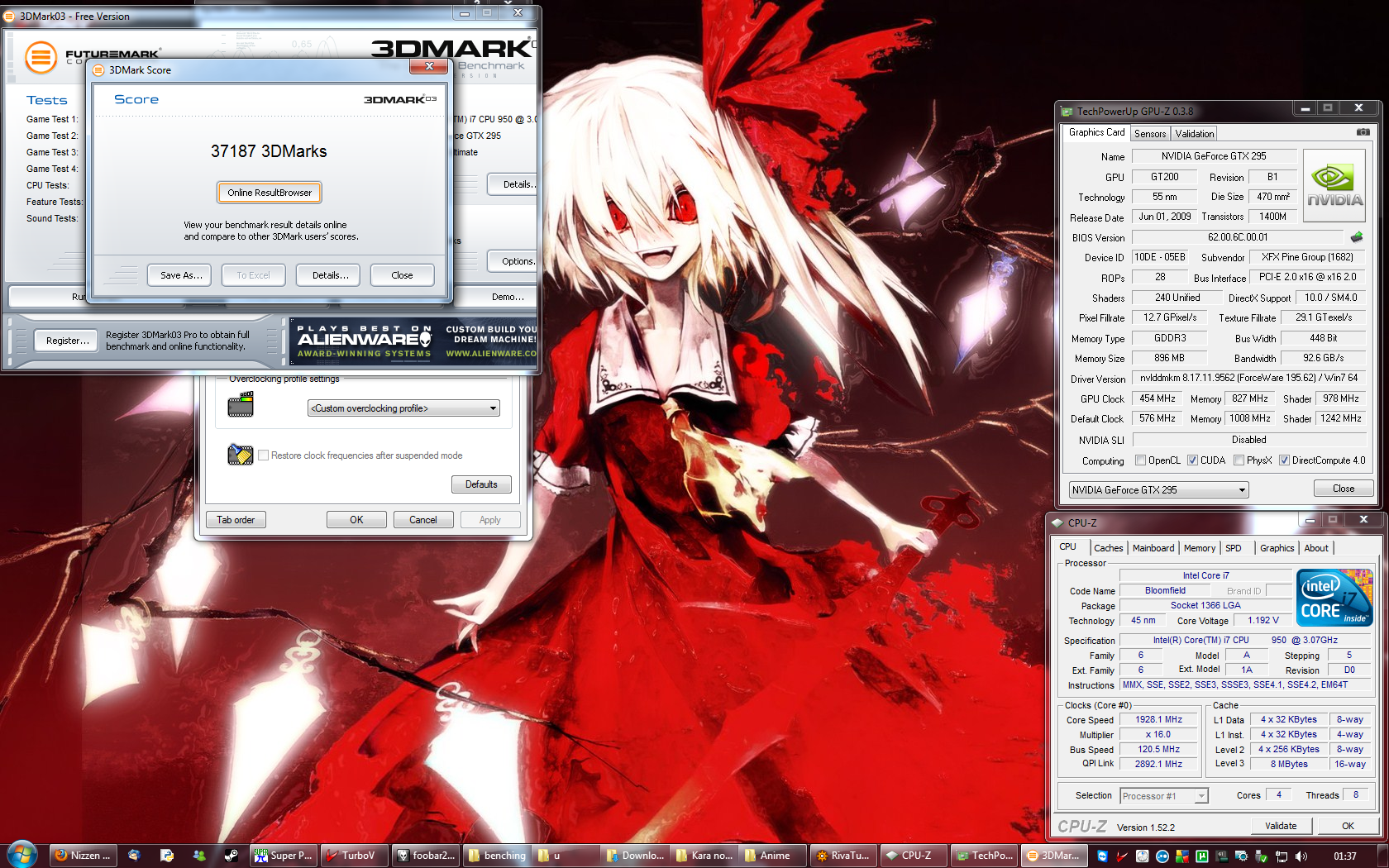Image resolution: width=1389 pixels, height=868 pixels.
Task: Switch to foobar2000 in the taskbar
Action: pos(426,856)
